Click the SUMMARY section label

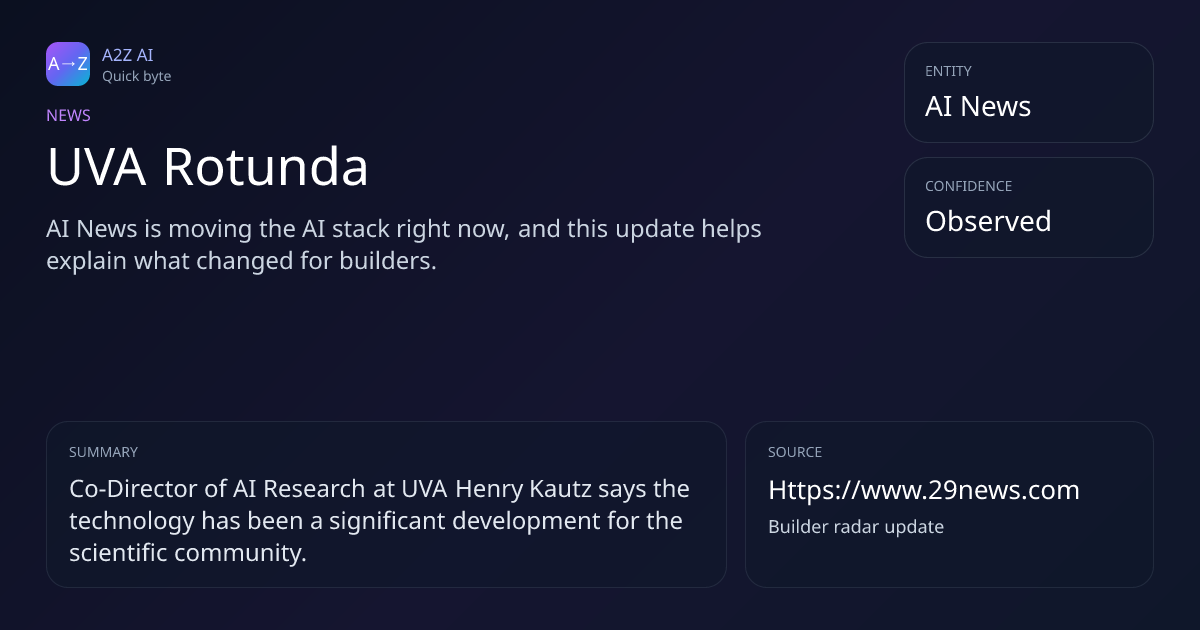point(103,452)
